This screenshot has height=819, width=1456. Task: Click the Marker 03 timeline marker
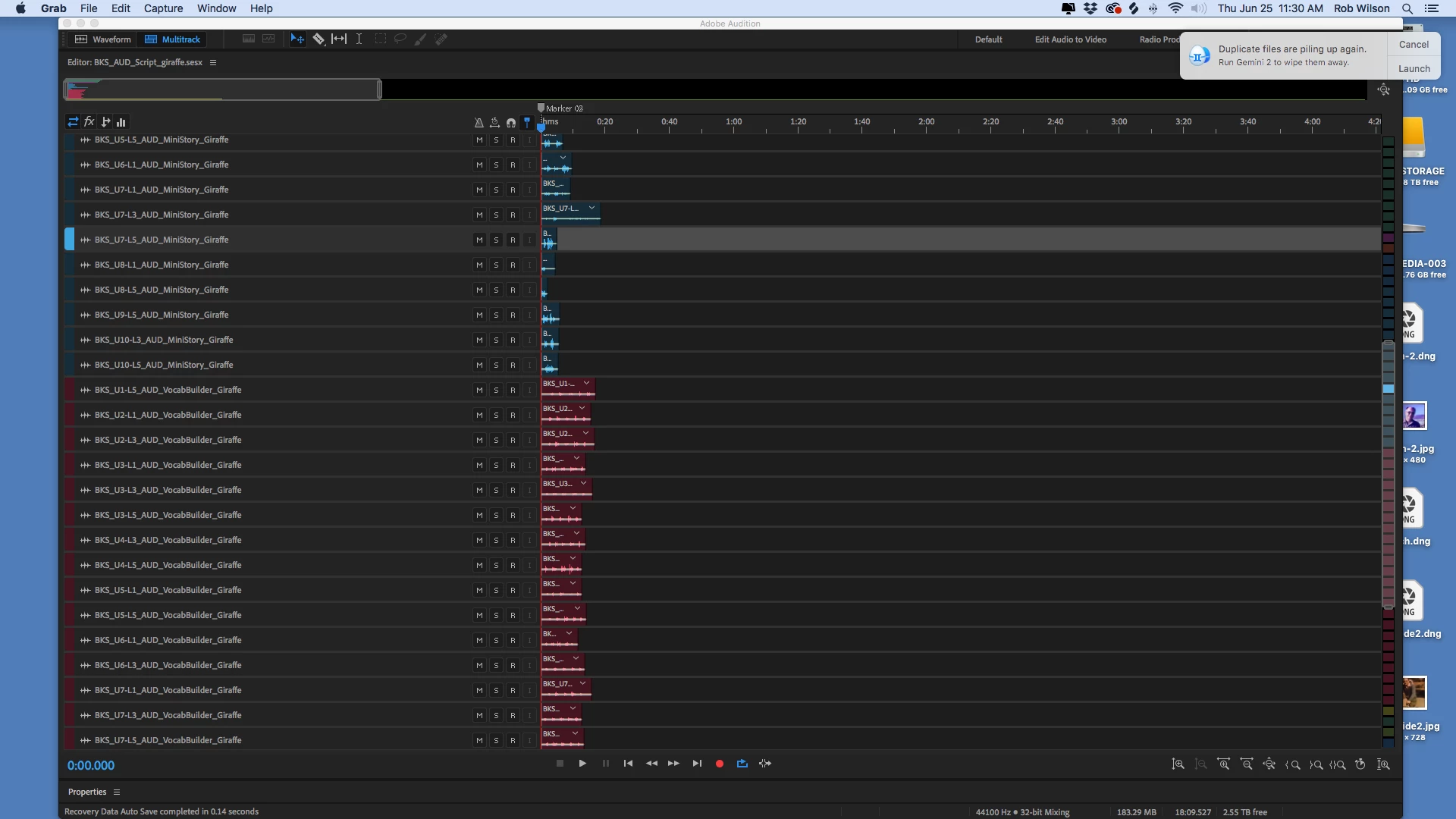(x=560, y=108)
